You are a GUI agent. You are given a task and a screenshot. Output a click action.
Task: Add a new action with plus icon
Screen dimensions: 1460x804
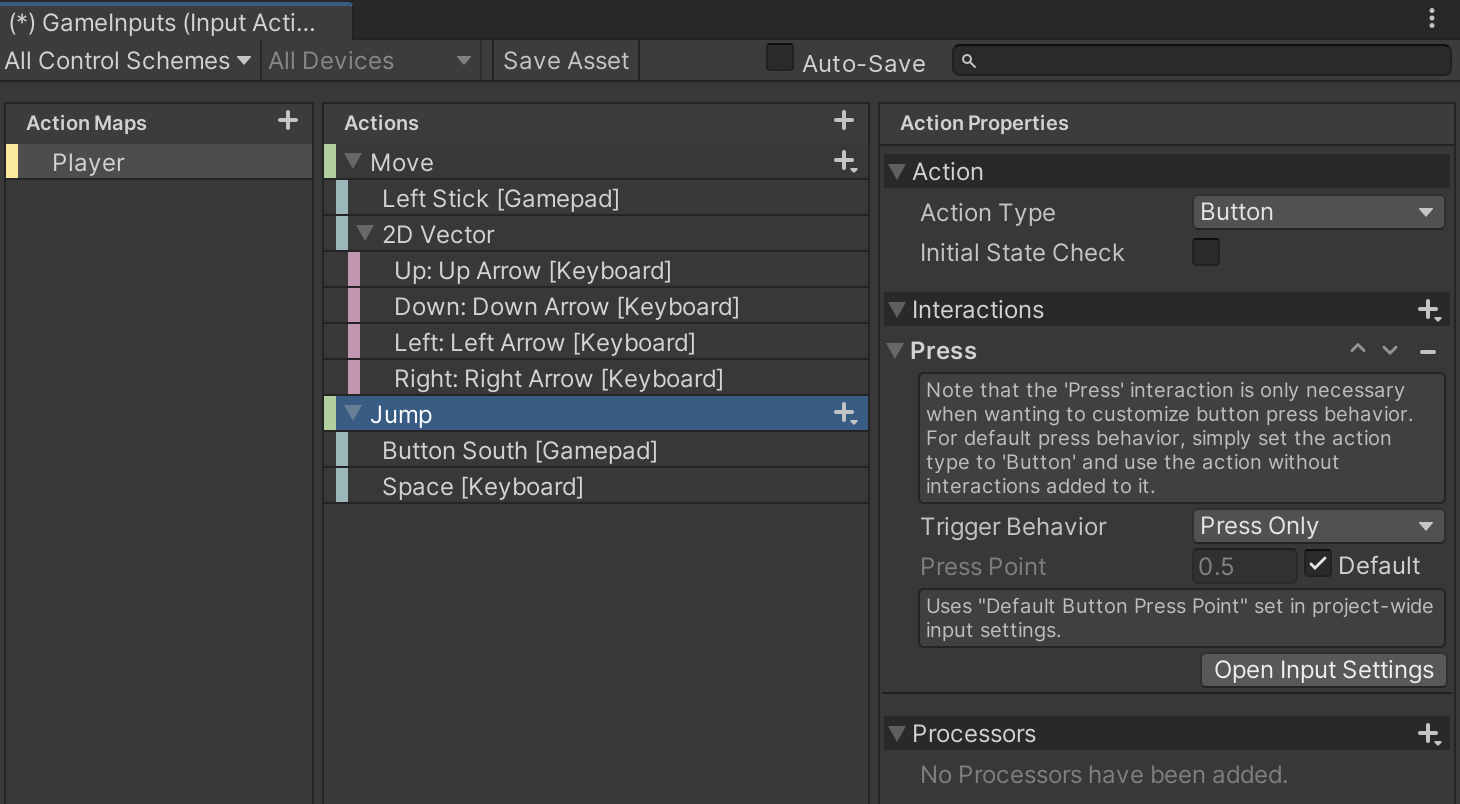pyautogui.click(x=844, y=121)
